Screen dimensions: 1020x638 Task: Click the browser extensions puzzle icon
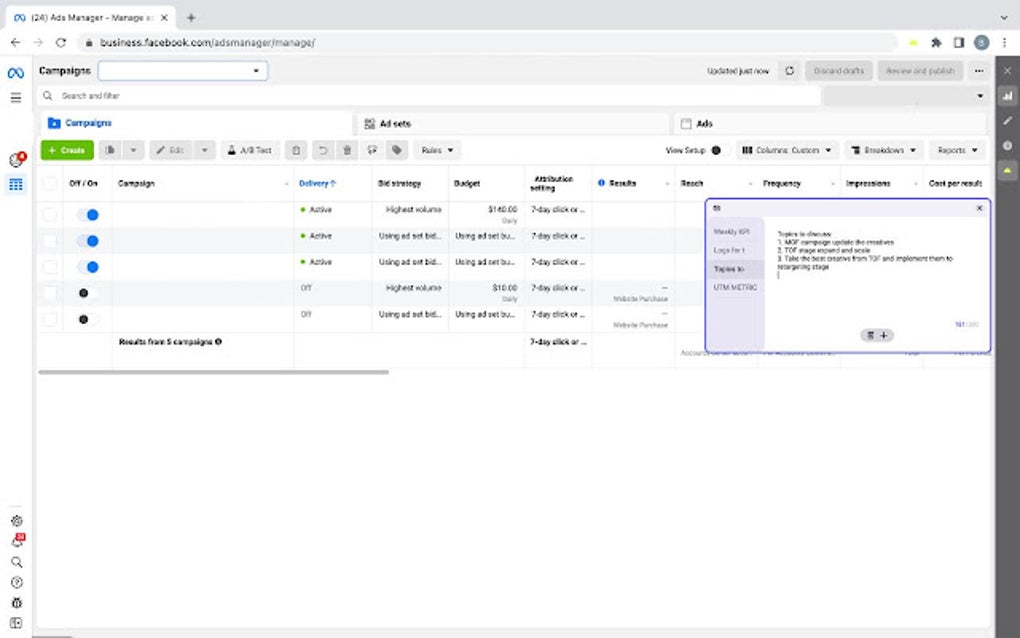click(936, 43)
